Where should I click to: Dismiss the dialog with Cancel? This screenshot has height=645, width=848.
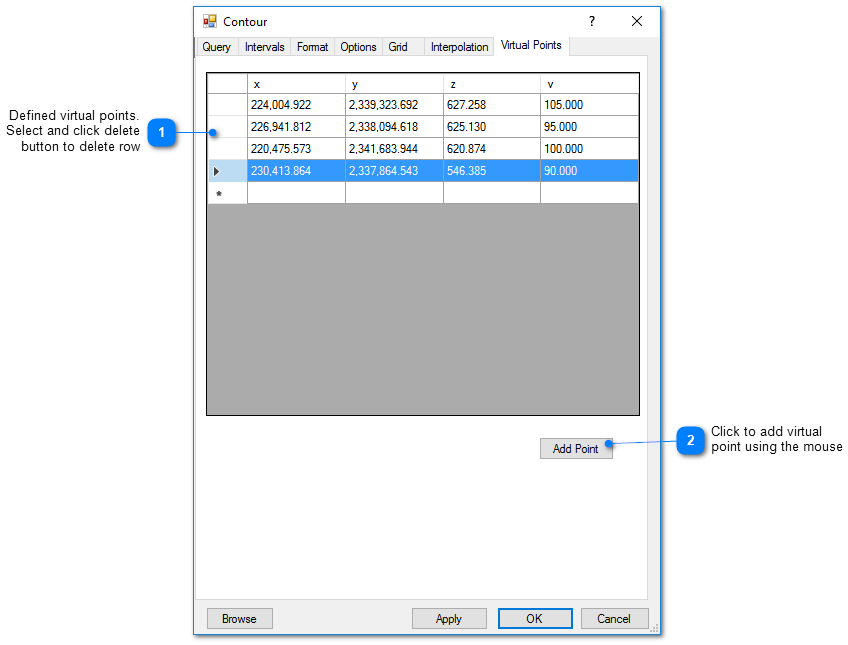614,618
